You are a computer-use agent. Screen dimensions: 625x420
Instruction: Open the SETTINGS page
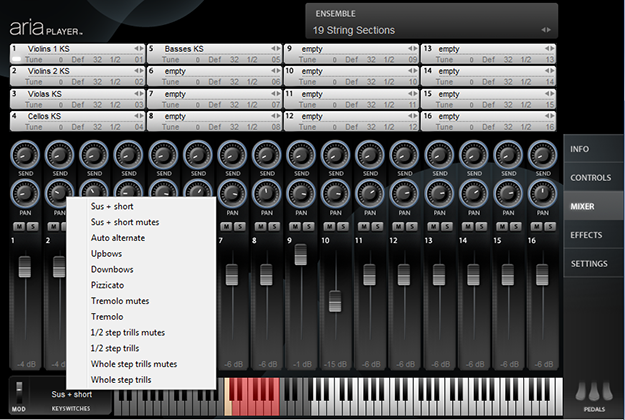(x=593, y=264)
